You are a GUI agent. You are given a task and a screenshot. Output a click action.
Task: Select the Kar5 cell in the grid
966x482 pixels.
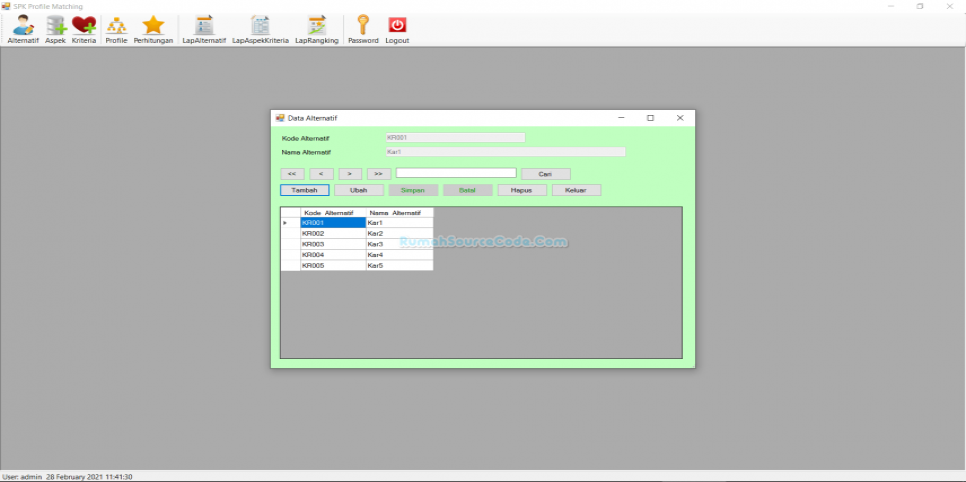click(x=399, y=266)
